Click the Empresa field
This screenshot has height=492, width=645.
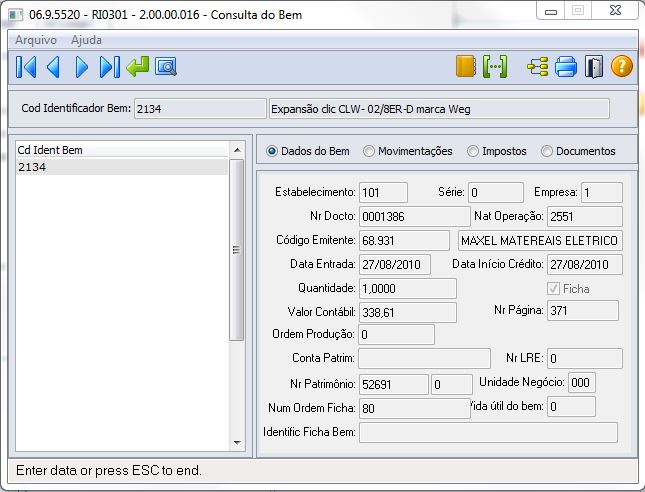[x=601, y=193]
